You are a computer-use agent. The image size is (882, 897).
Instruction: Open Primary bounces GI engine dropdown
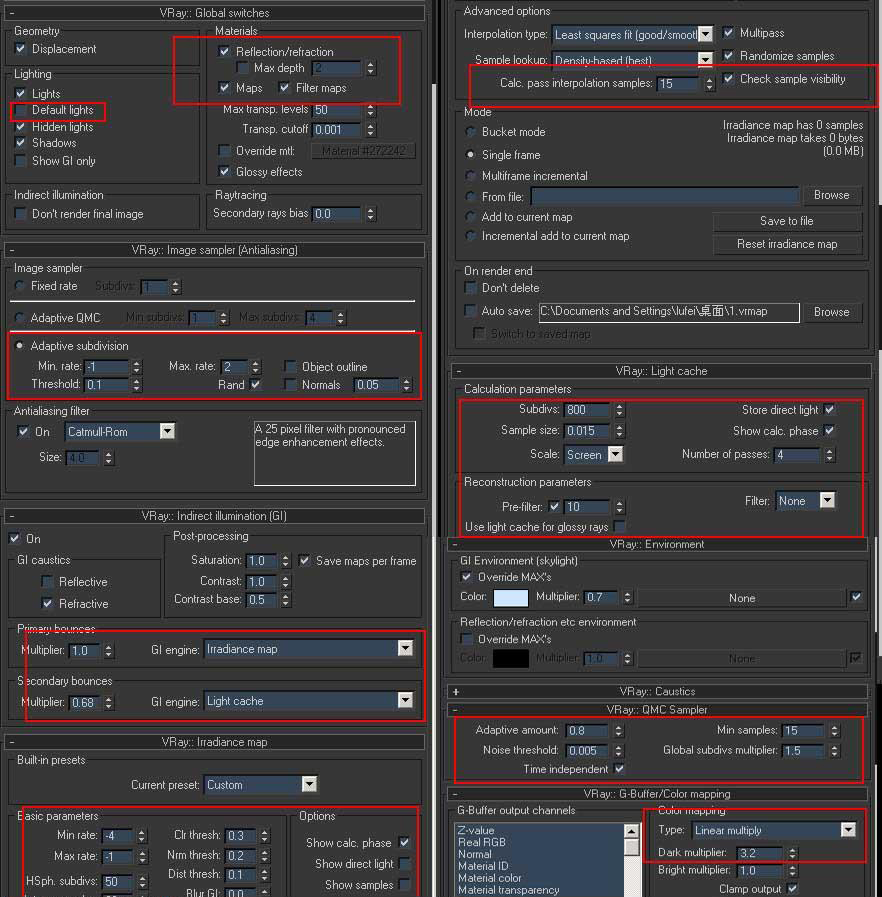405,649
